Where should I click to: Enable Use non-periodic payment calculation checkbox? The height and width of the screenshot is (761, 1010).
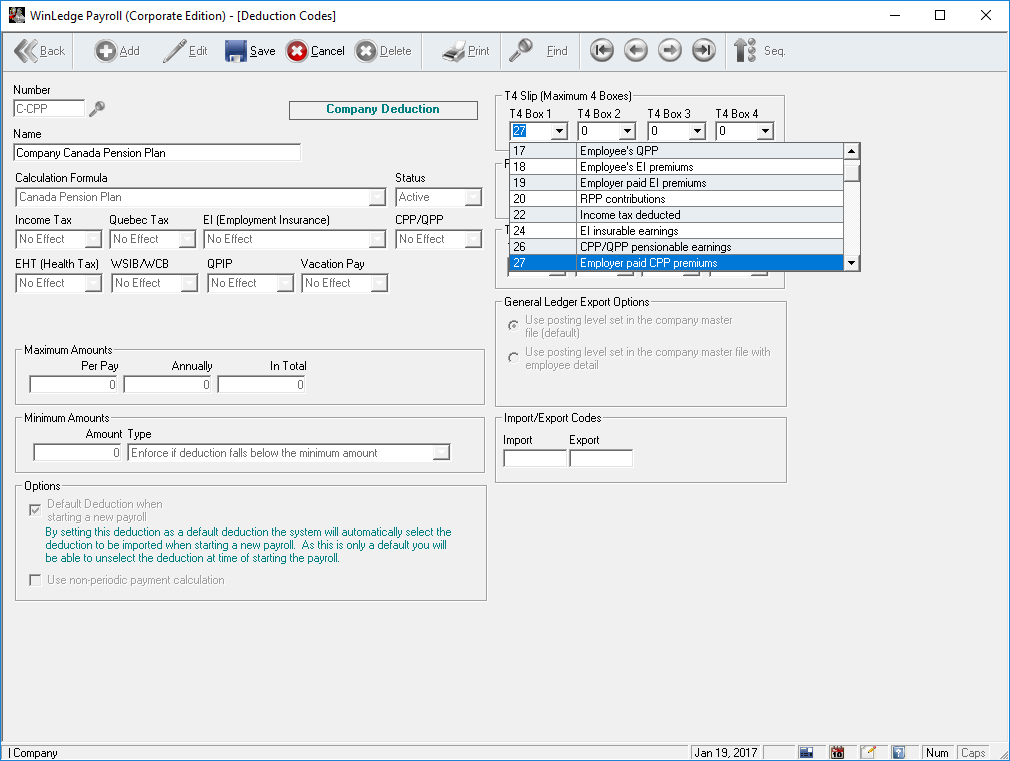tap(36, 580)
